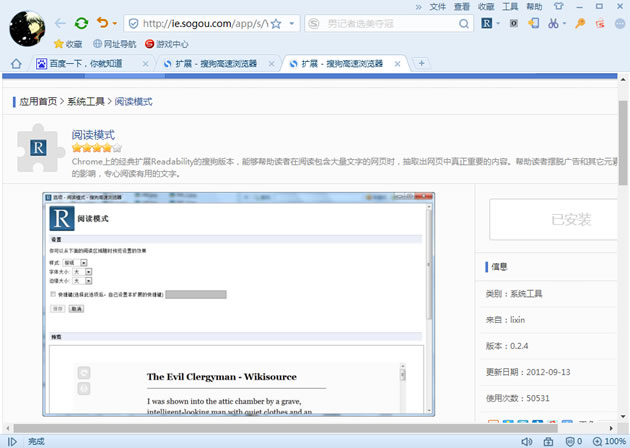Bookmark page with the star icon
The width and height of the screenshot is (630, 448).
276,24
